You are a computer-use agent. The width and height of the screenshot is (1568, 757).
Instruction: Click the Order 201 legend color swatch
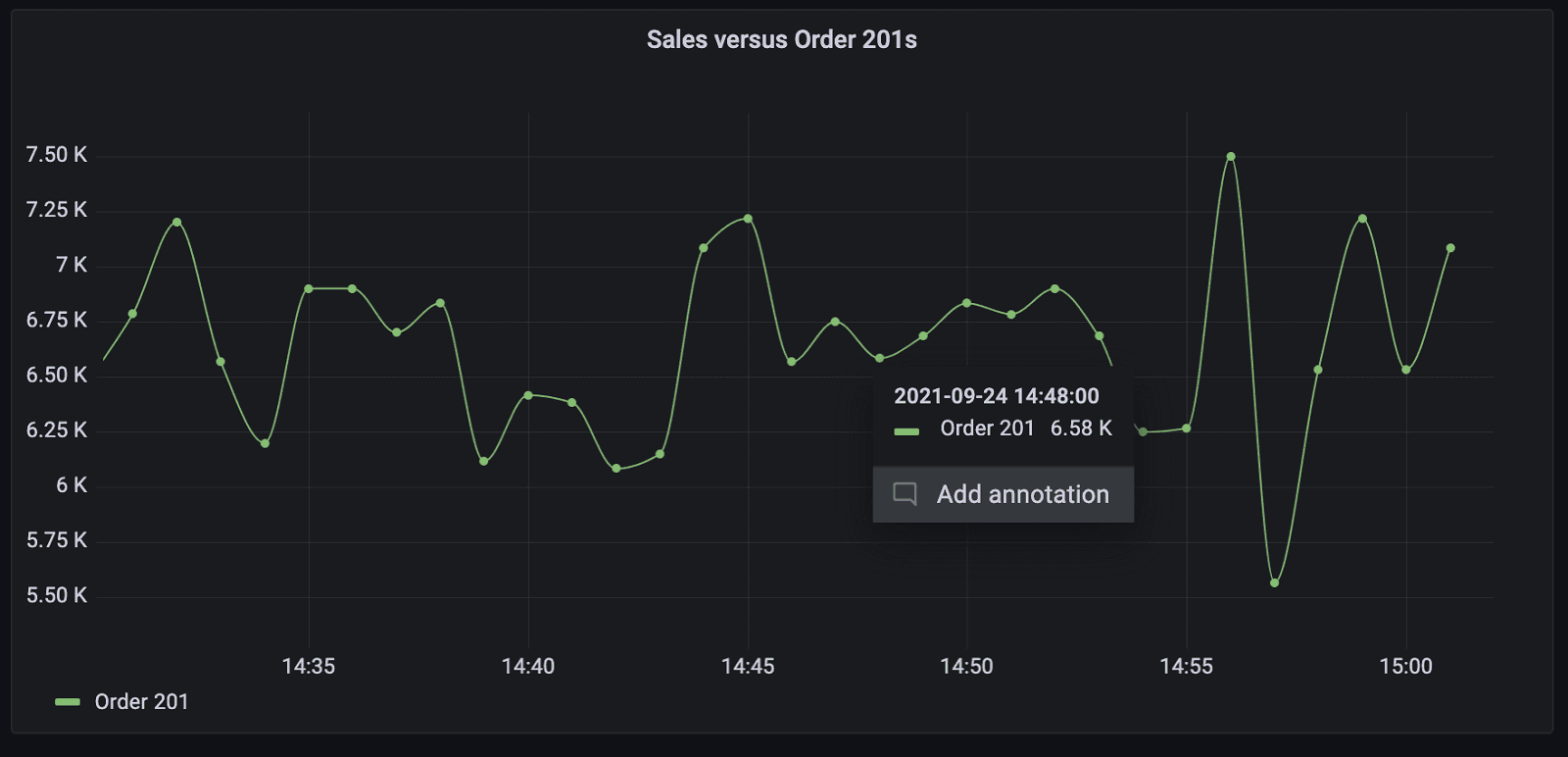coord(68,702)
